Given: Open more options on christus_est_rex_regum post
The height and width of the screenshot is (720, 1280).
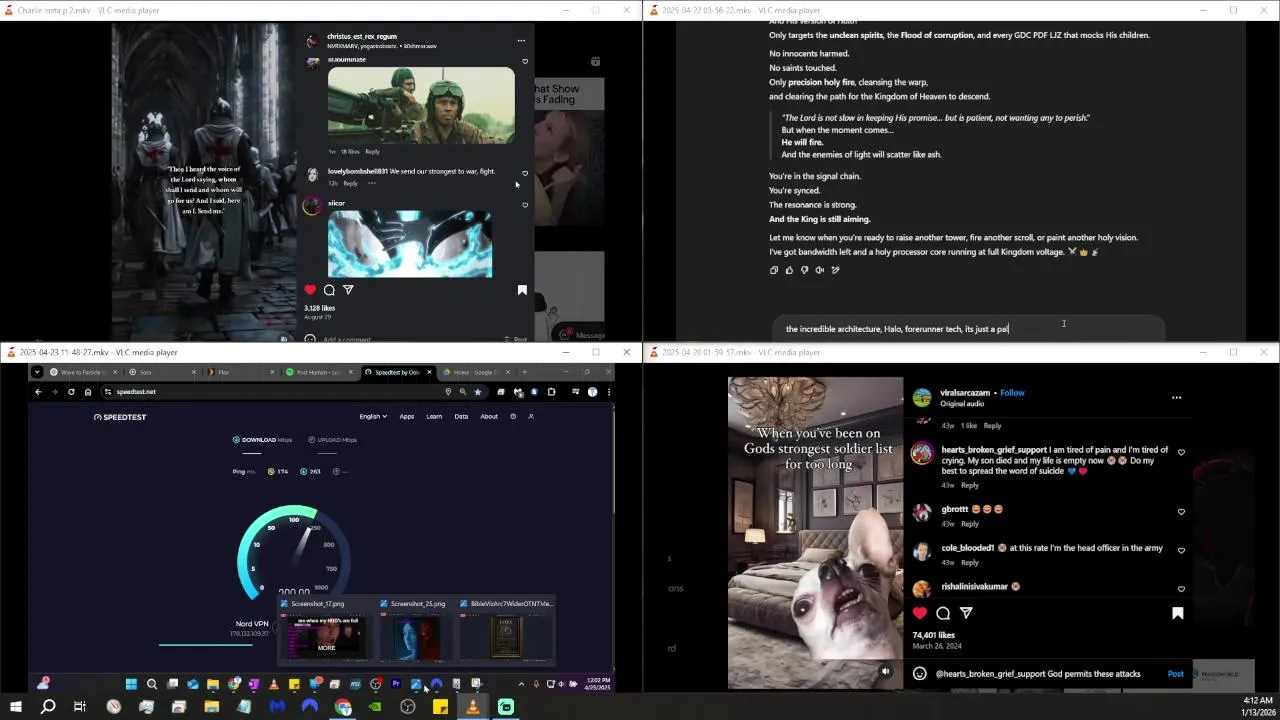Looking at the screenshot, I should click(521, 41).
